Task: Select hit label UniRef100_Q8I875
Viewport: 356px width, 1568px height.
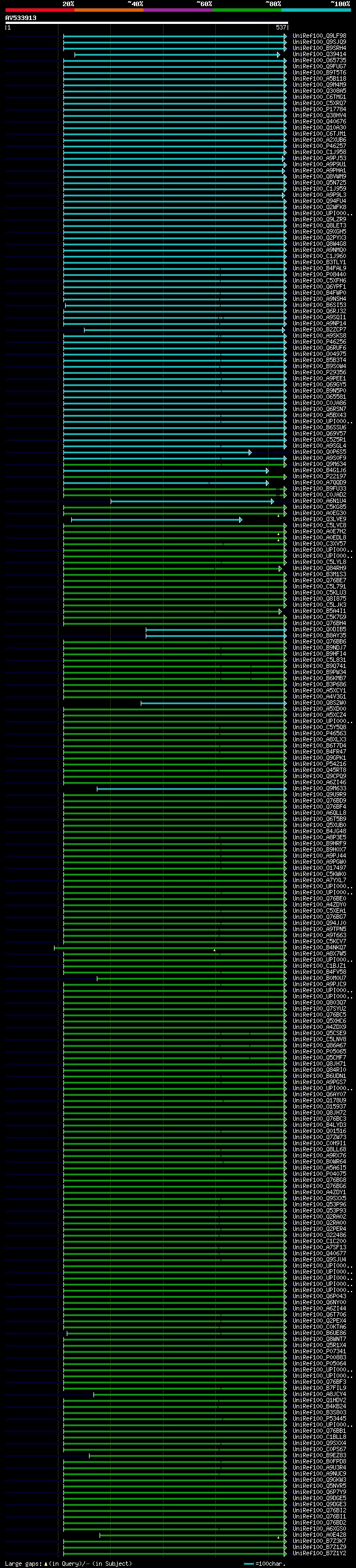Action: coord(319,599)
